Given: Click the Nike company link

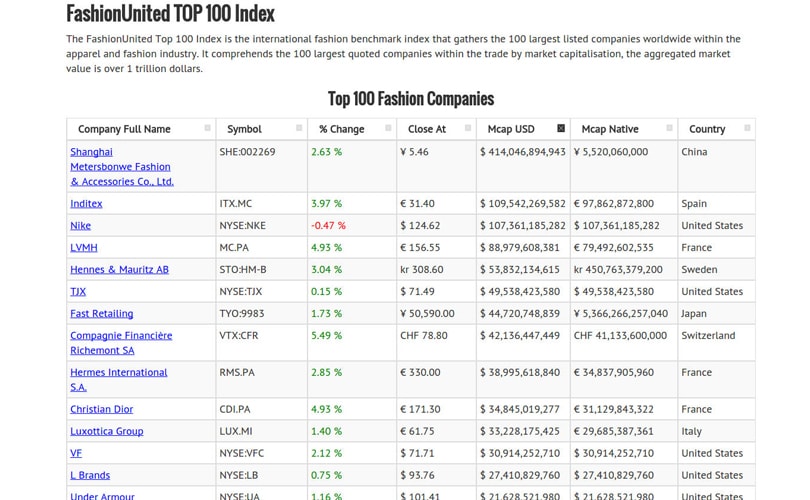Looking at the screenshot, I should (80, 226).
